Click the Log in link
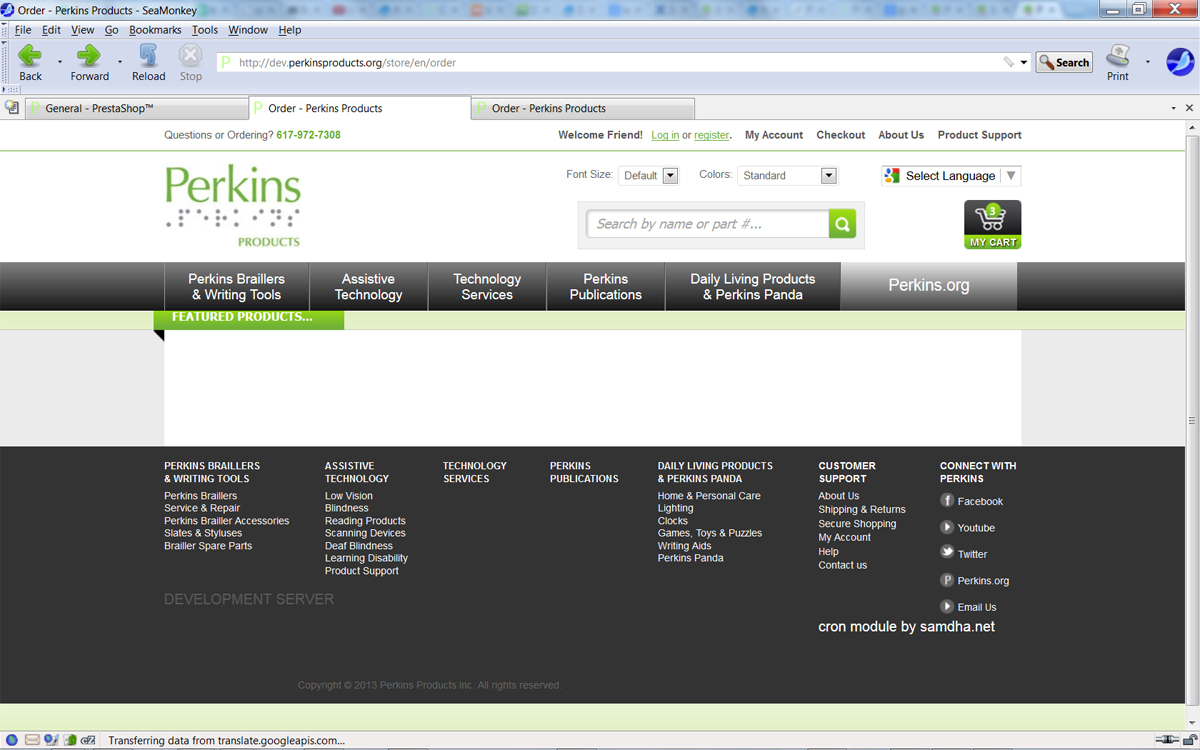The width and height of the screenshot is (1200, 750). coord(665,135)
